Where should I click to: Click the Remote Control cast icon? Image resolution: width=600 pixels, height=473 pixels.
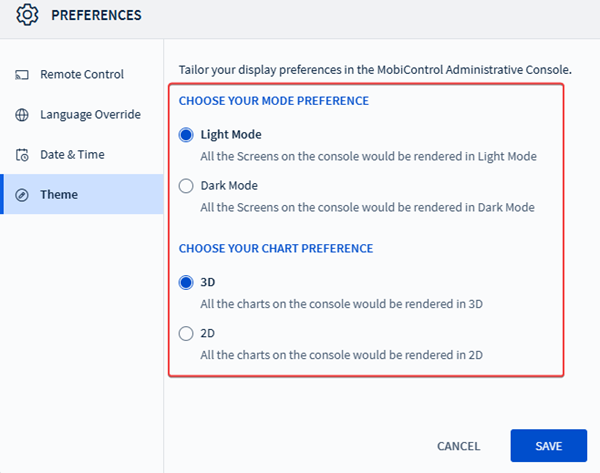[x=22, y=75]
